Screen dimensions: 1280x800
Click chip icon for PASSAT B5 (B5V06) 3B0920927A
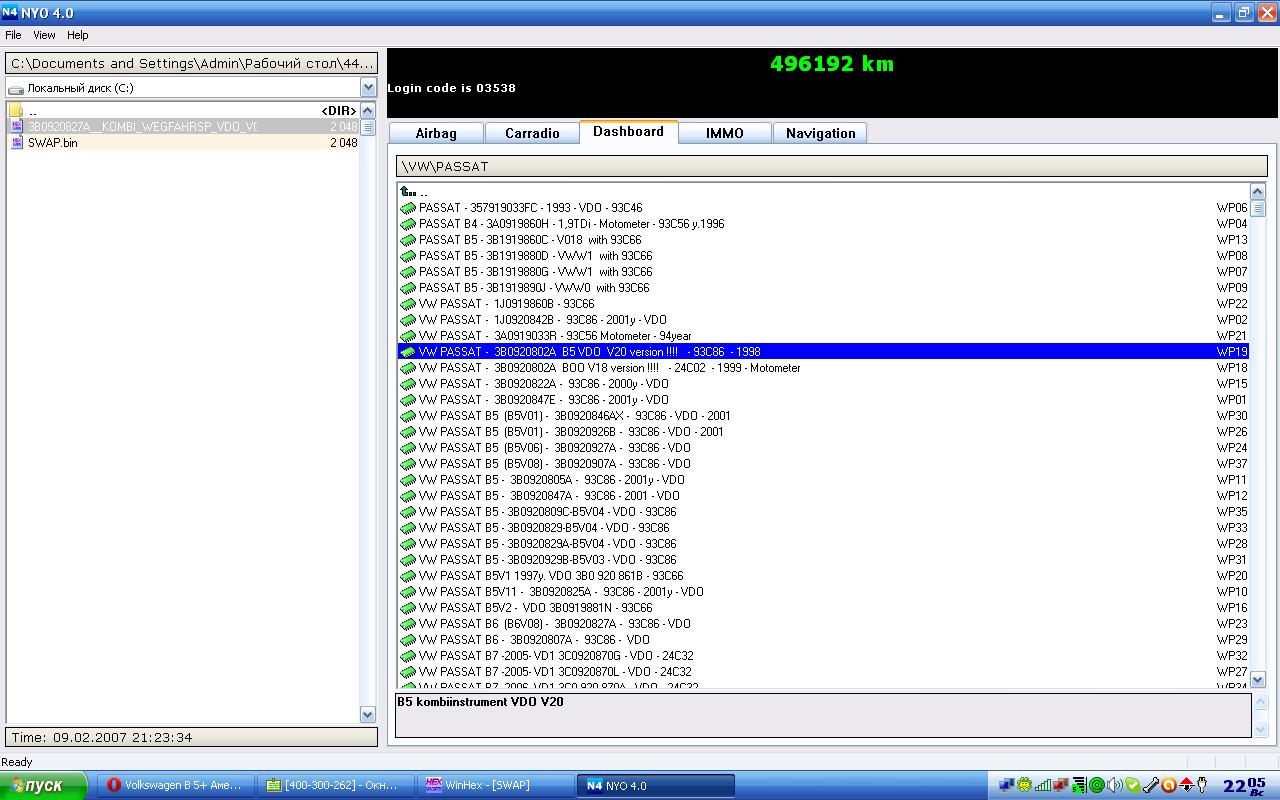click(x=408, y=448)
